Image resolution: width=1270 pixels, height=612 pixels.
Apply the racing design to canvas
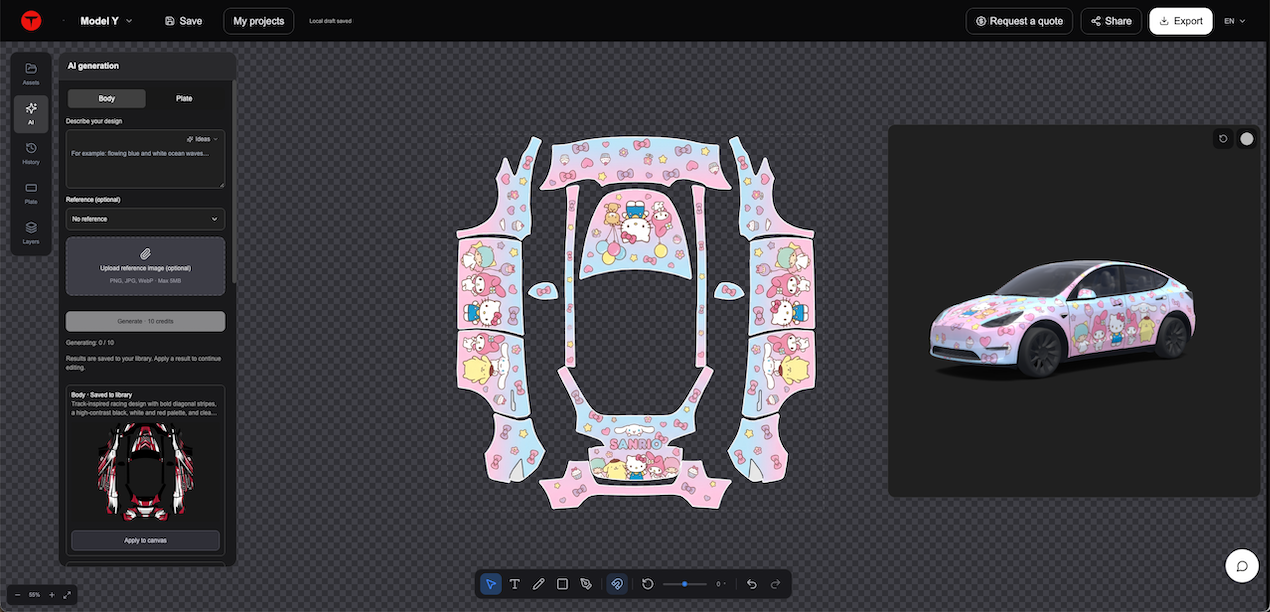pos(145,540)
